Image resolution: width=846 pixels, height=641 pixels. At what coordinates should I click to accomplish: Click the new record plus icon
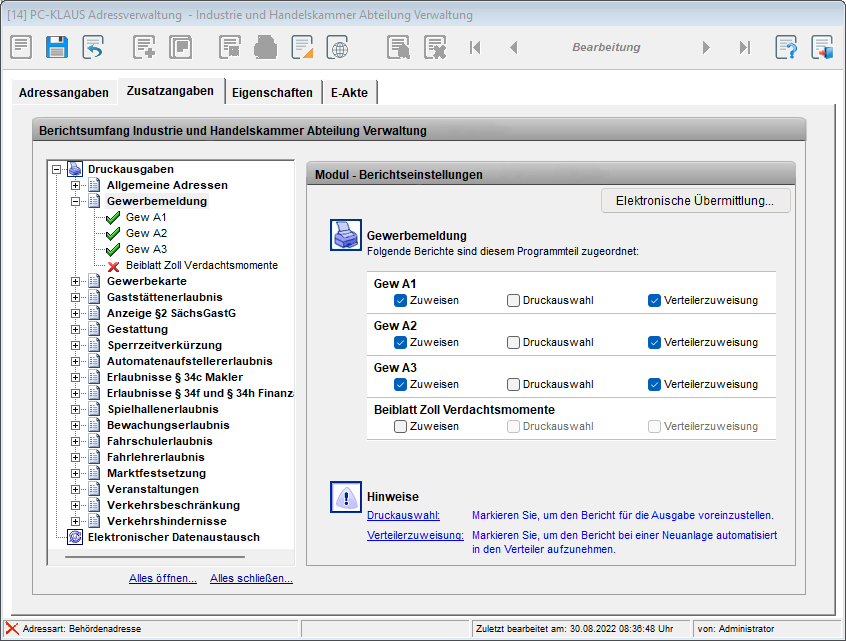tap(145, 47)
